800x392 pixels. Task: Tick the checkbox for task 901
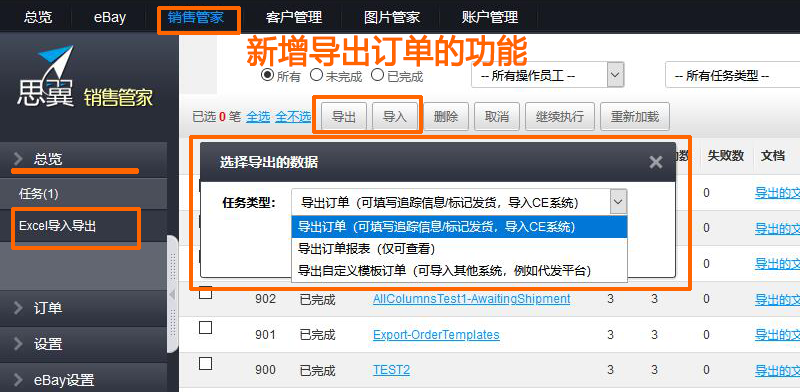205,328
